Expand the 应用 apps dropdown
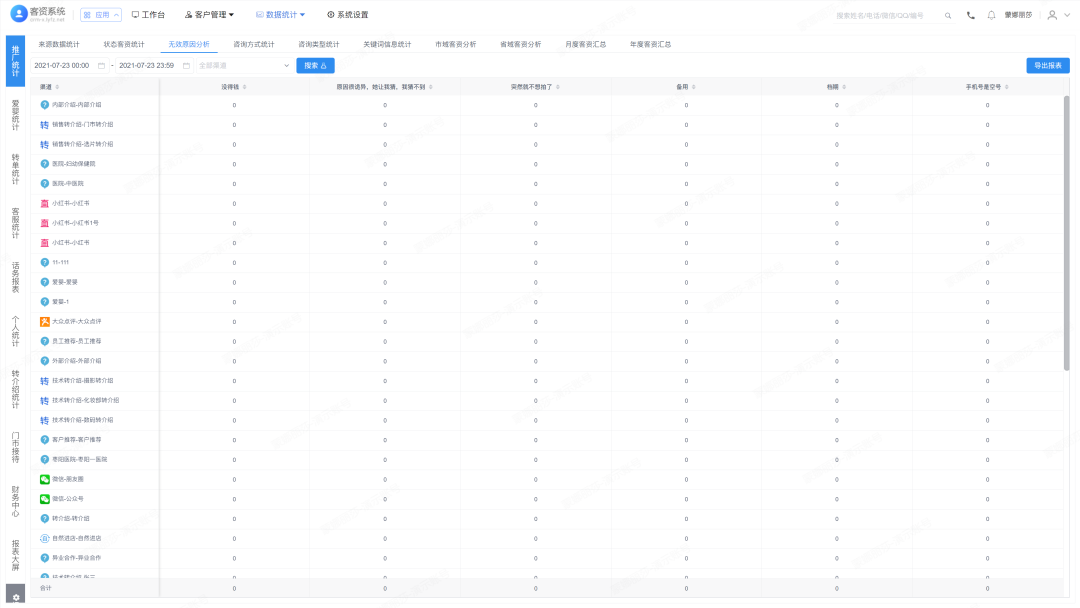Viewport: 1080px width, 608px height. click(x=101, y=14)
